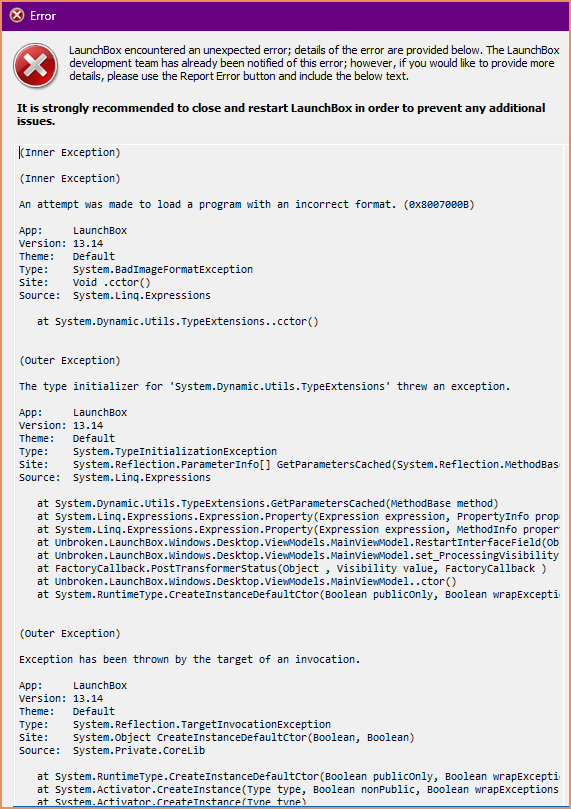Click the type initializer threw an exception line

tap(265, 386)
